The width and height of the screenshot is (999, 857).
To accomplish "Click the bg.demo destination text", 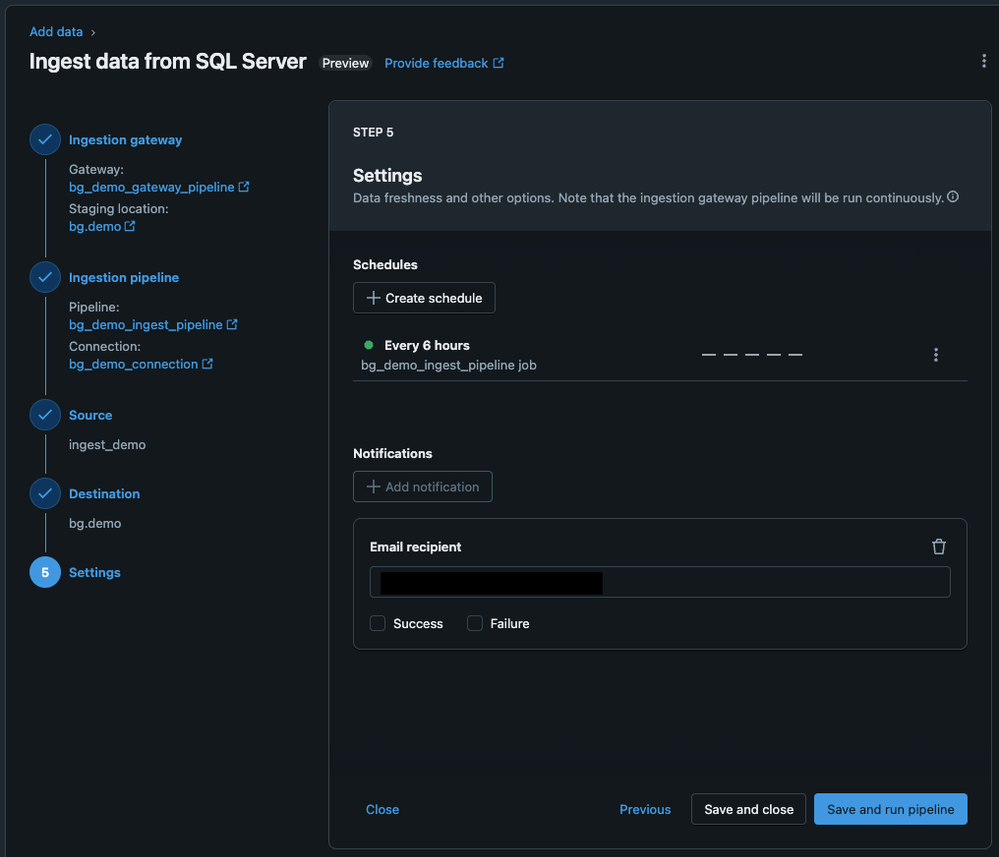I will (95, 523).
